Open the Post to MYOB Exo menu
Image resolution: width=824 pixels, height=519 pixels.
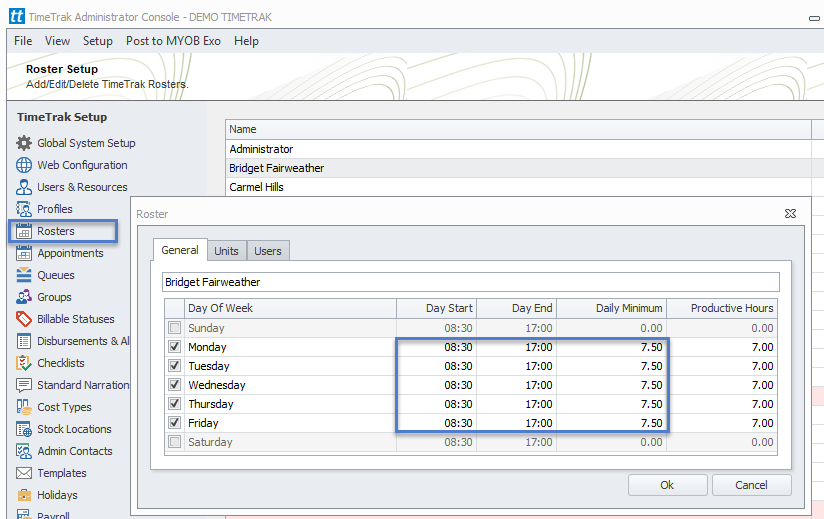173,41
